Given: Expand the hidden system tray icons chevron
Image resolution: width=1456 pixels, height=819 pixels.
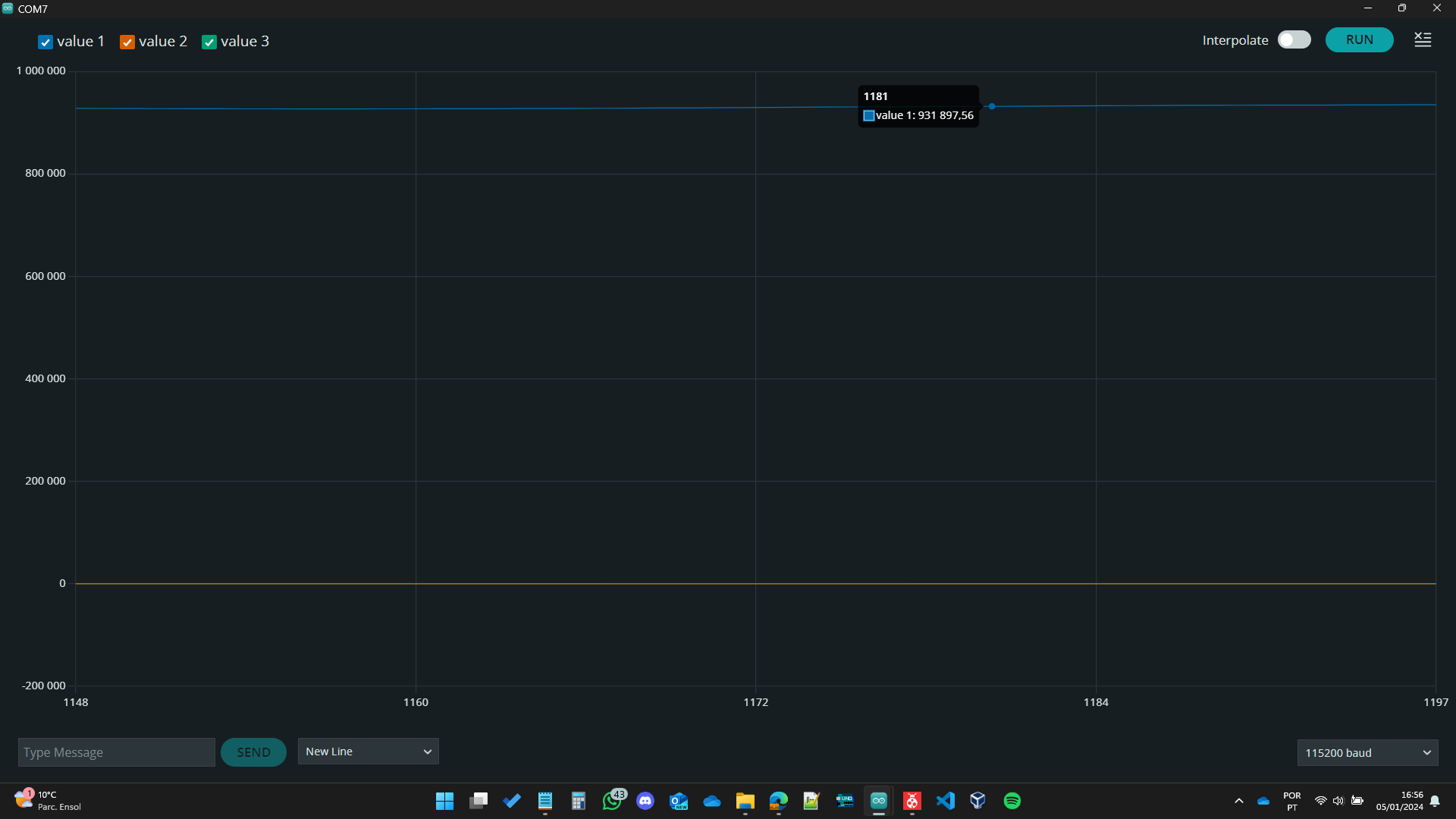Looking at the screenshot, I should [x=1239, y=801].
